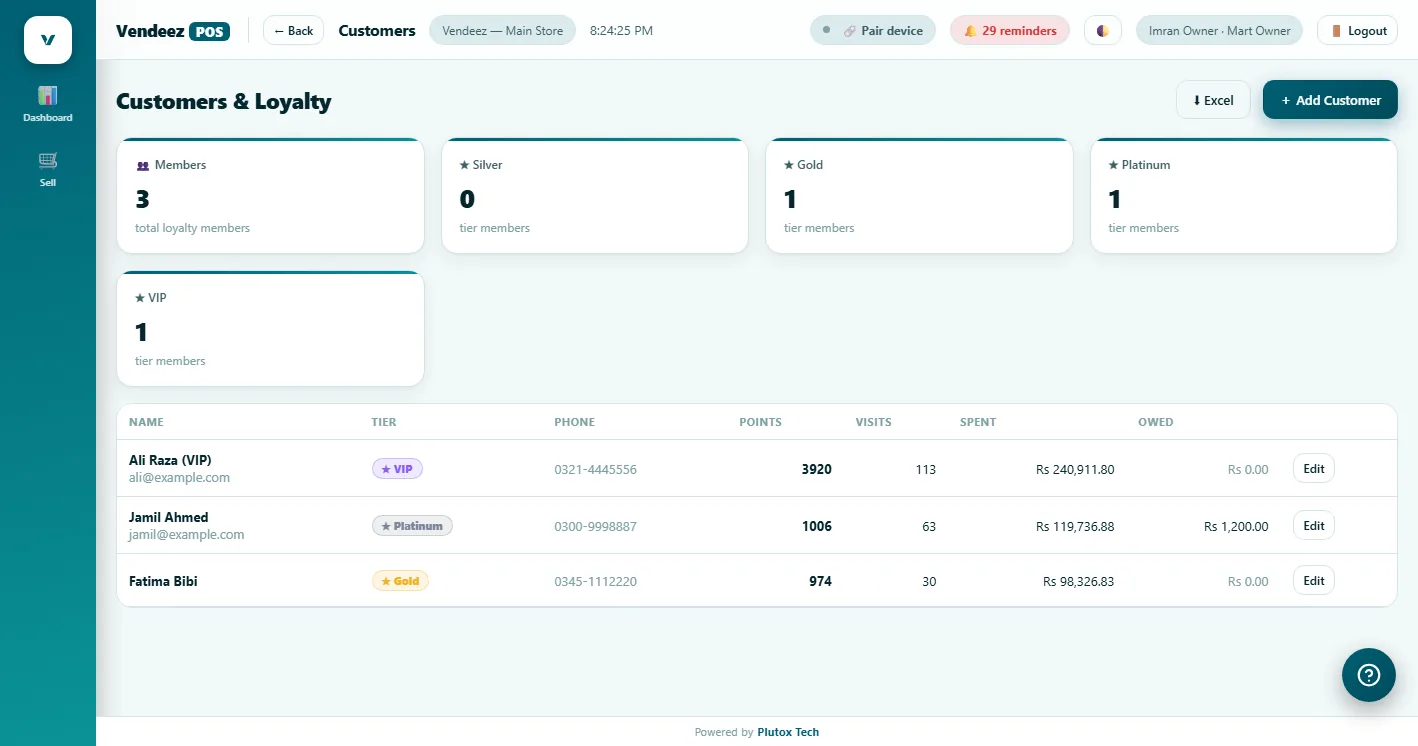
Task: Click the Vendeez V logo icon
Action: pyautogui.click(x=48, y=40)
